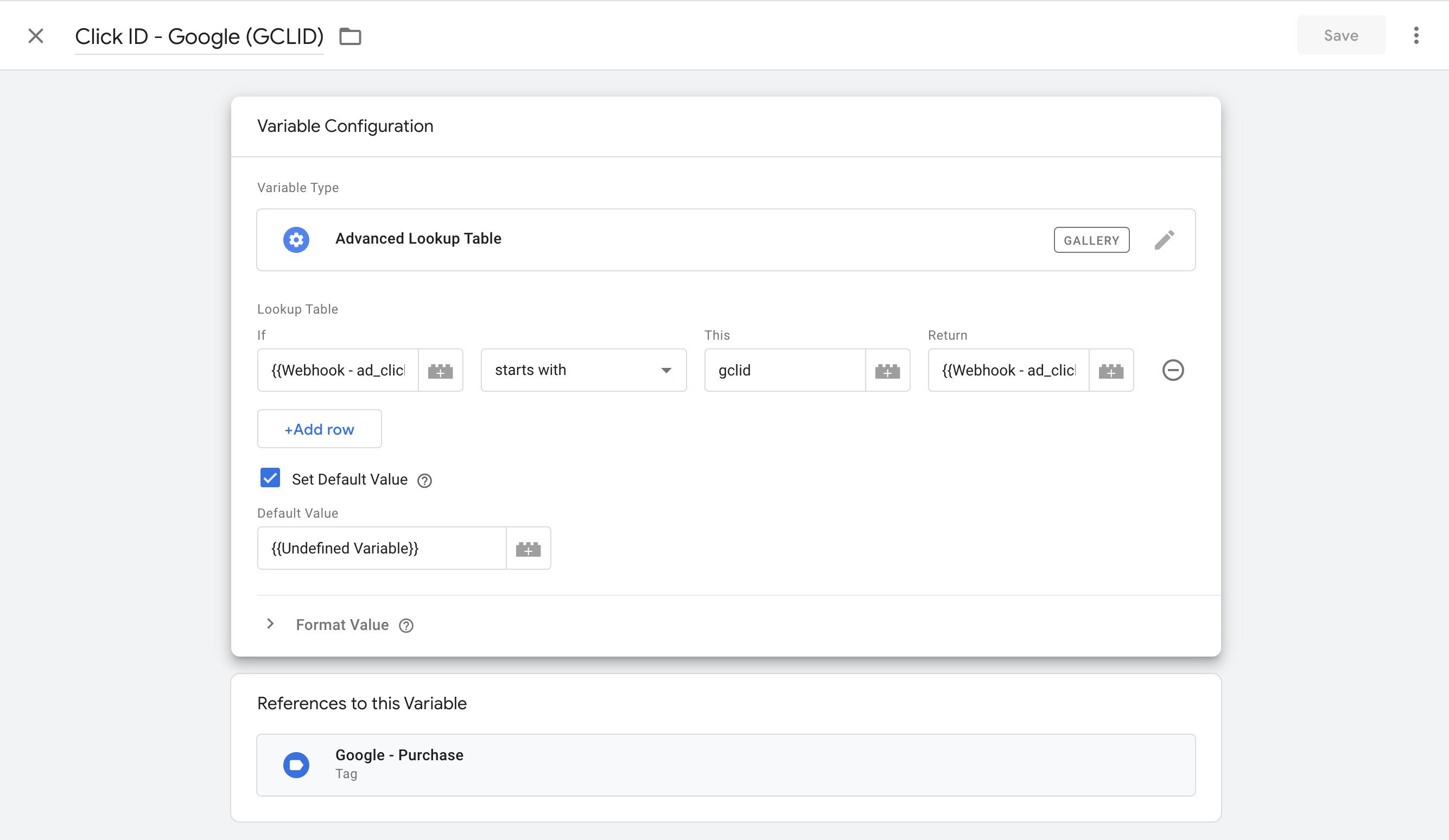Click the Save button
1449x840 pixels.
1341,35
